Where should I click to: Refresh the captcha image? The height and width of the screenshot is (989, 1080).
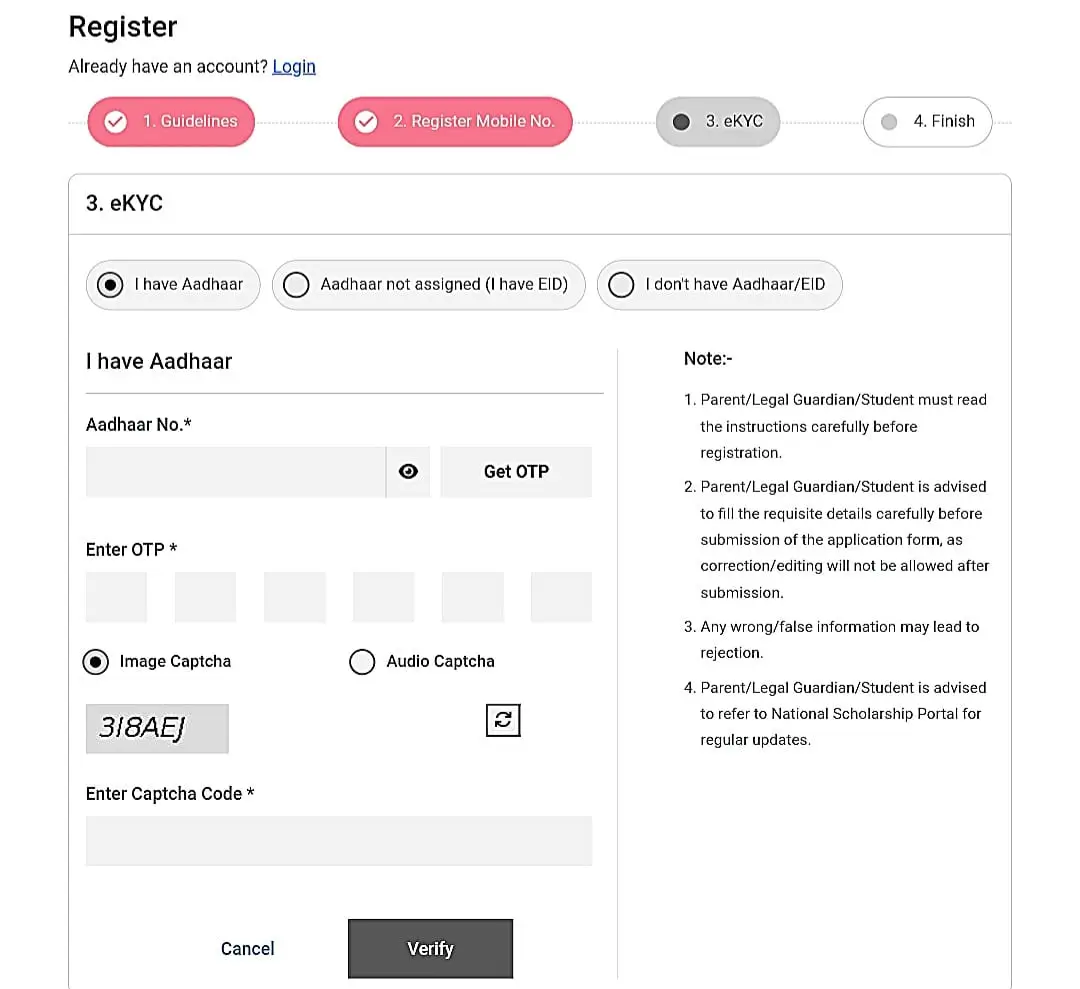point(503,720)
